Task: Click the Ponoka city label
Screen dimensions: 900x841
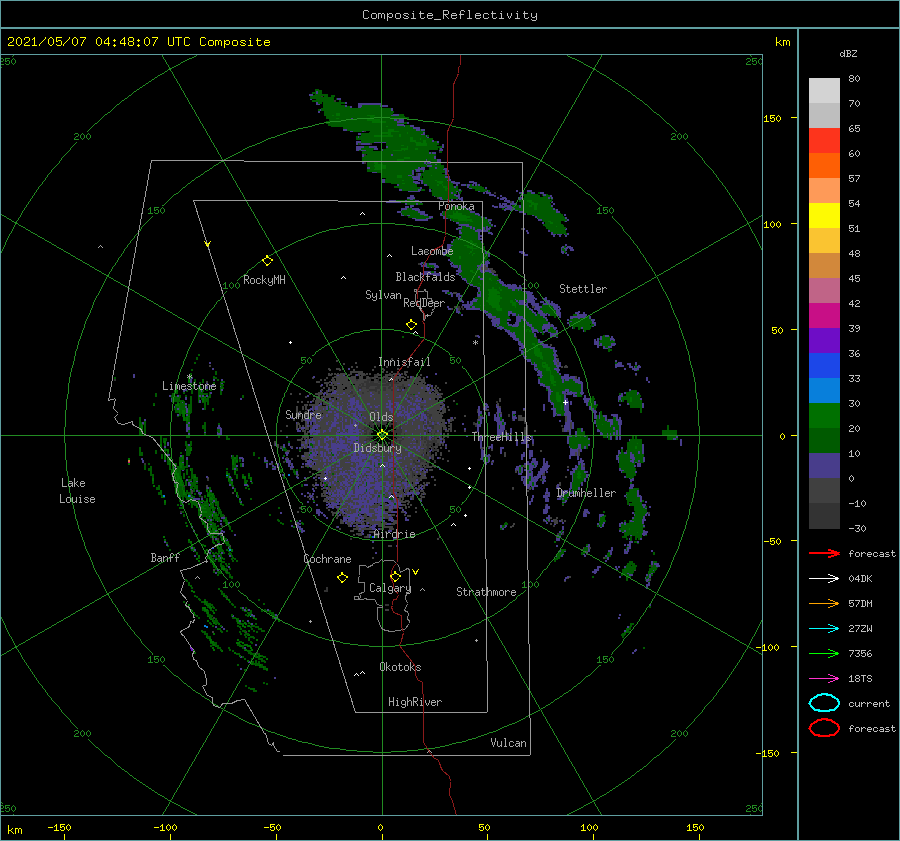Action: pyautogui.click(x=456, y=206)
